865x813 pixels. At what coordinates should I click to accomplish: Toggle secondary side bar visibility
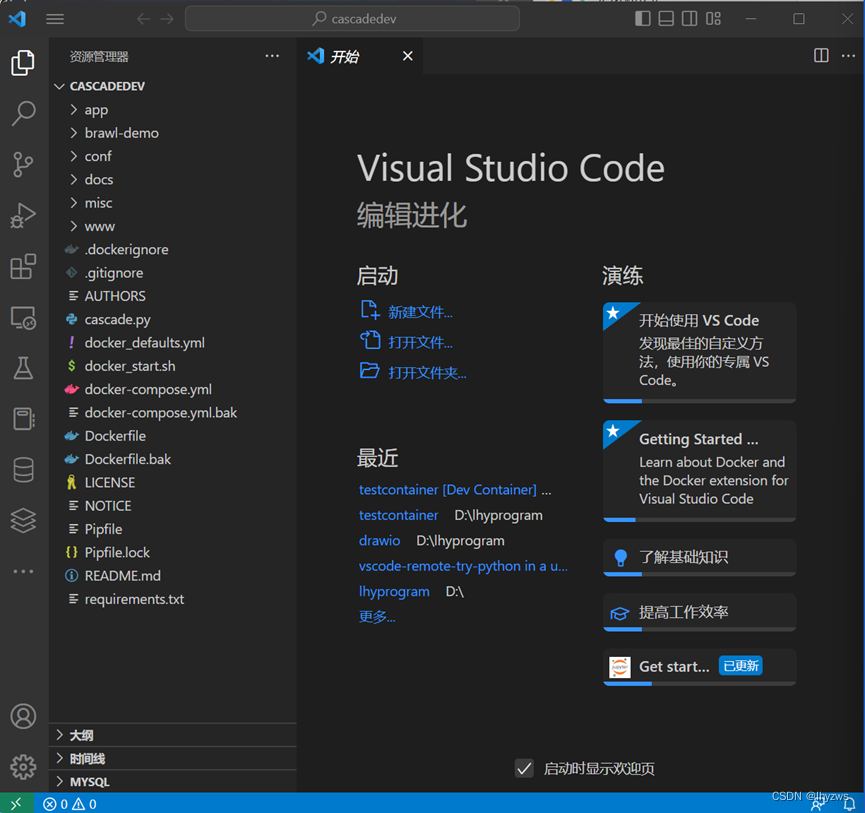689,19
